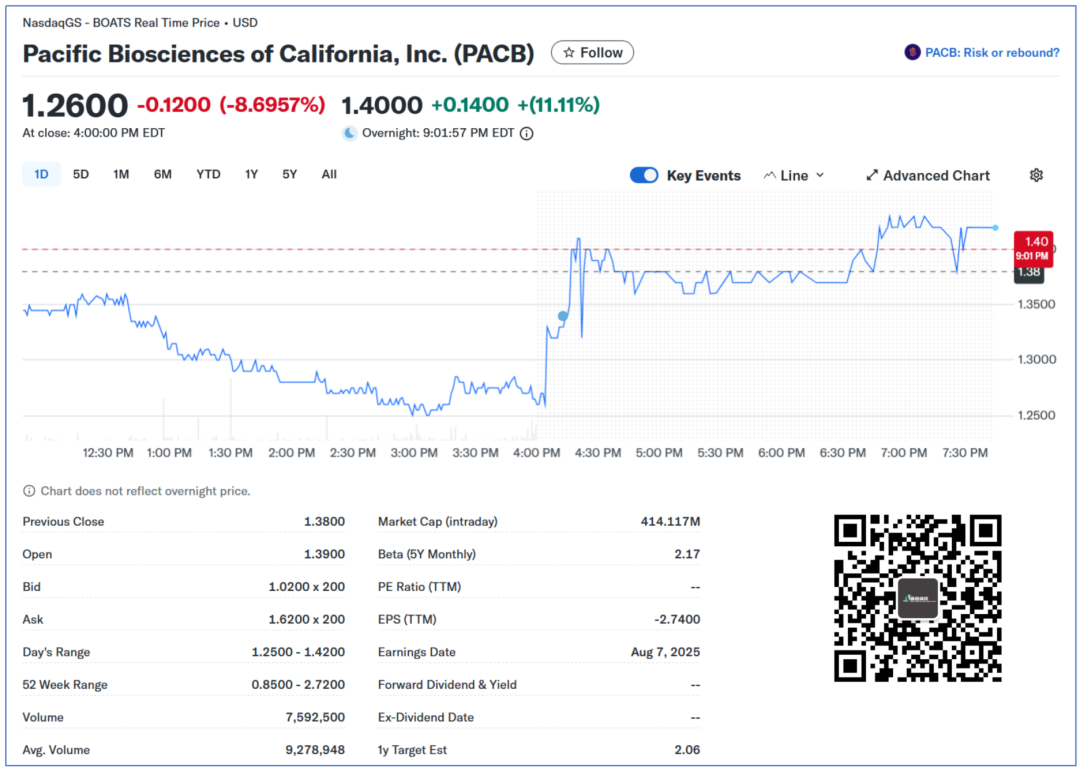Click the Volume value 7,592,500
The image size is (1080, 768).
click(315, 718)
